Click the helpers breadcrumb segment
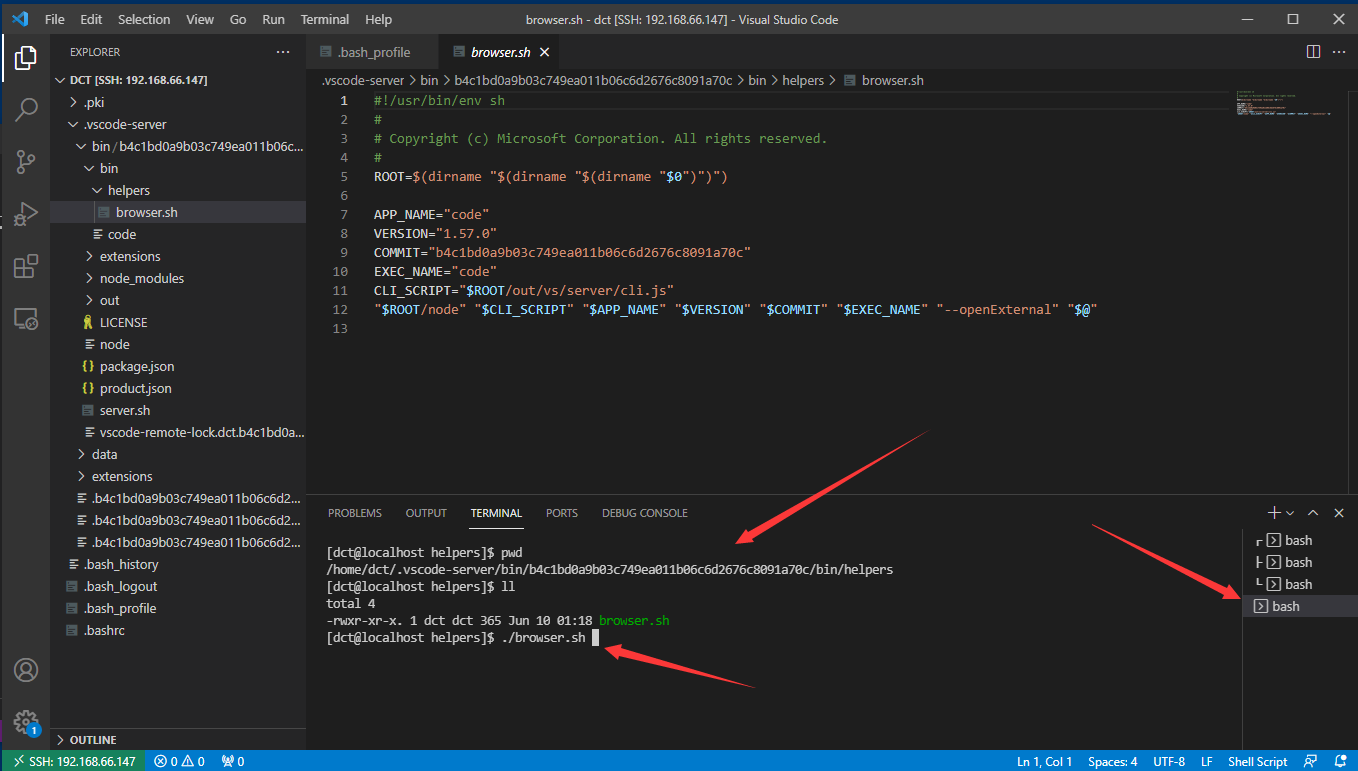This screenshot has width=1358, height=771. point(803,80)
